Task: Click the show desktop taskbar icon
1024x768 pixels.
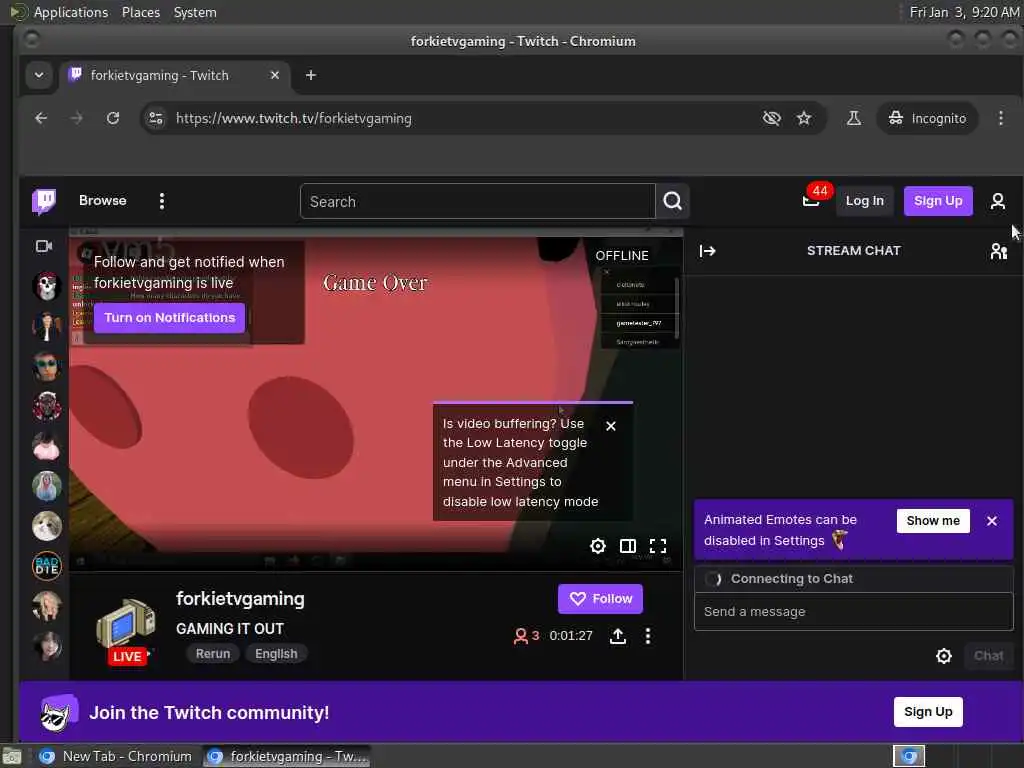Action: (12, 757)
